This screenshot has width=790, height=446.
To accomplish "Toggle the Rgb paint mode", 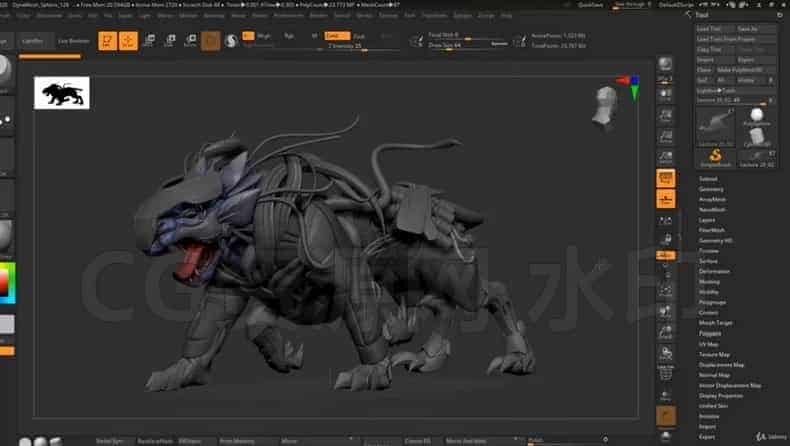I will click(289, 36).
